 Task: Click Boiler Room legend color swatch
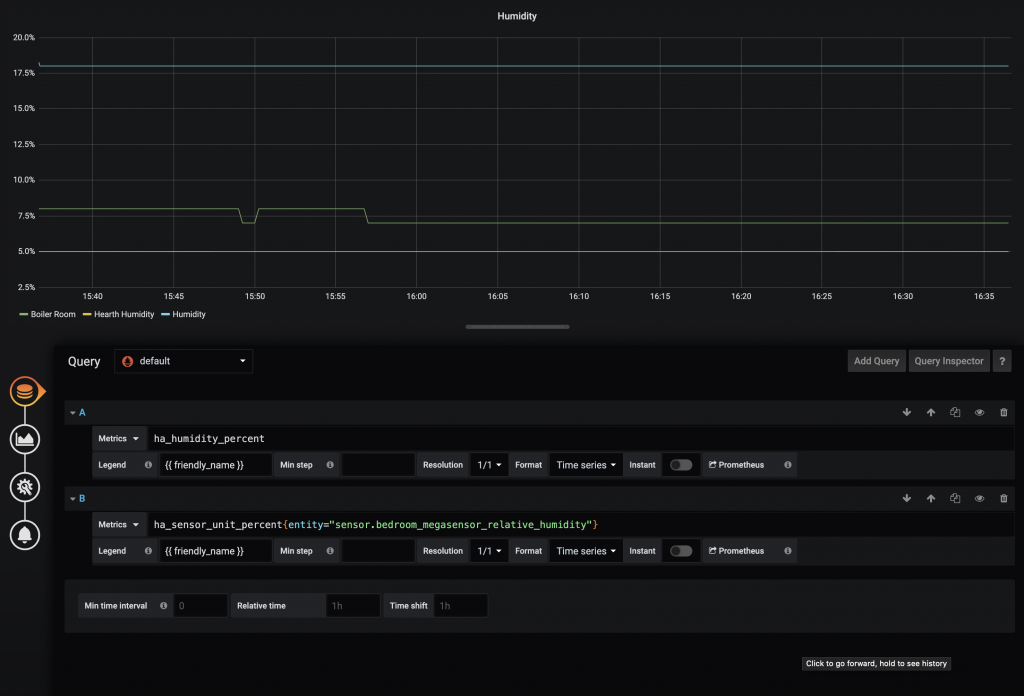tap(24, 315)
